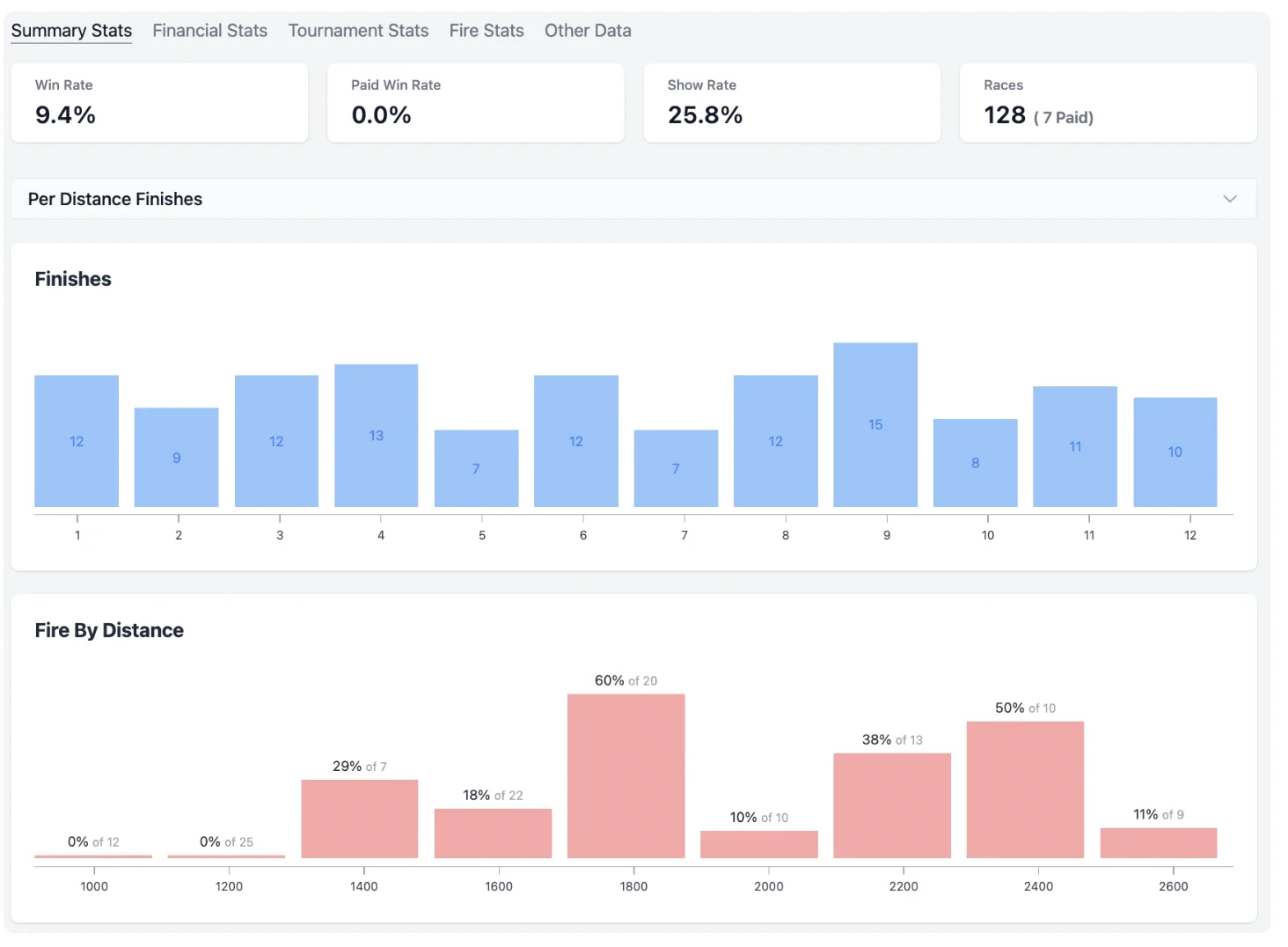This screenshot has height=947, width=1288.
Task: Click the 4th place bar showing 13
Action: click(x=376, y=436)
